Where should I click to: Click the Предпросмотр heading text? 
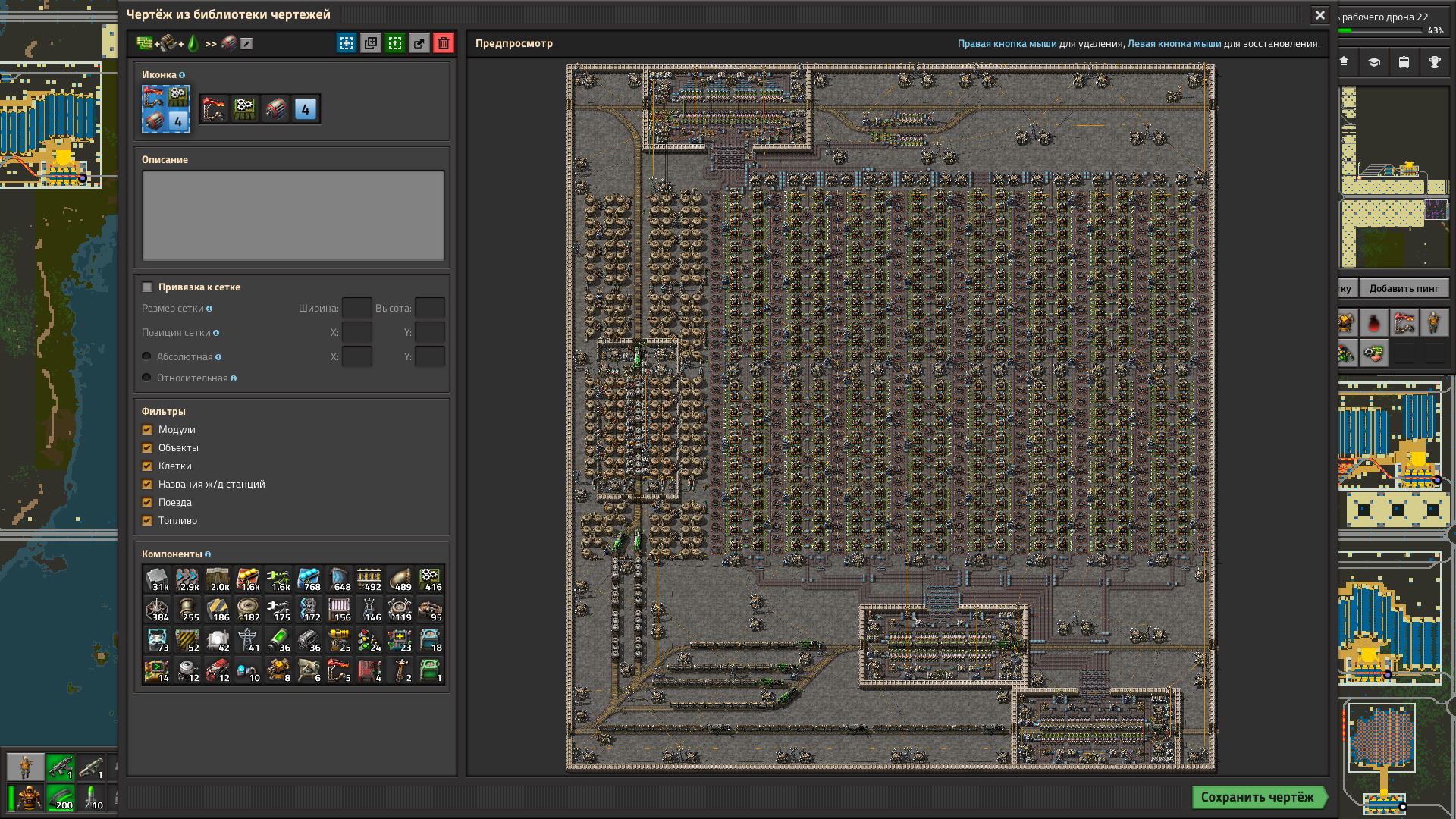[x=514, y=43]
